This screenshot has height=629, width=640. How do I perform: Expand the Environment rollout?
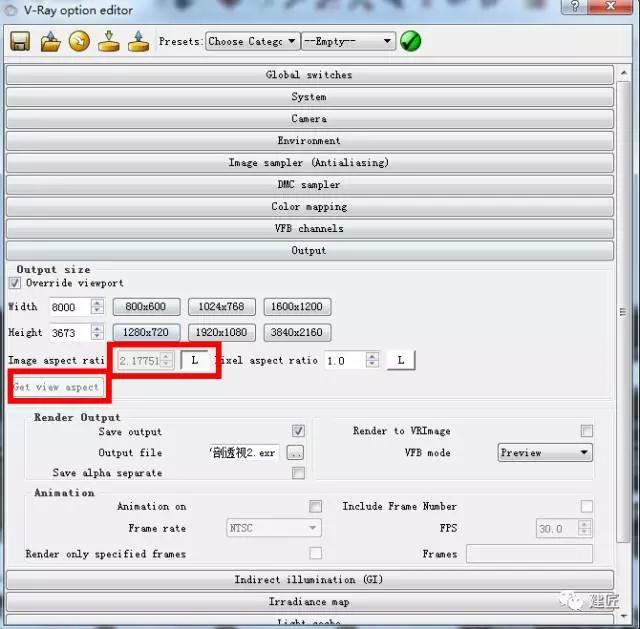coord(310,141)
